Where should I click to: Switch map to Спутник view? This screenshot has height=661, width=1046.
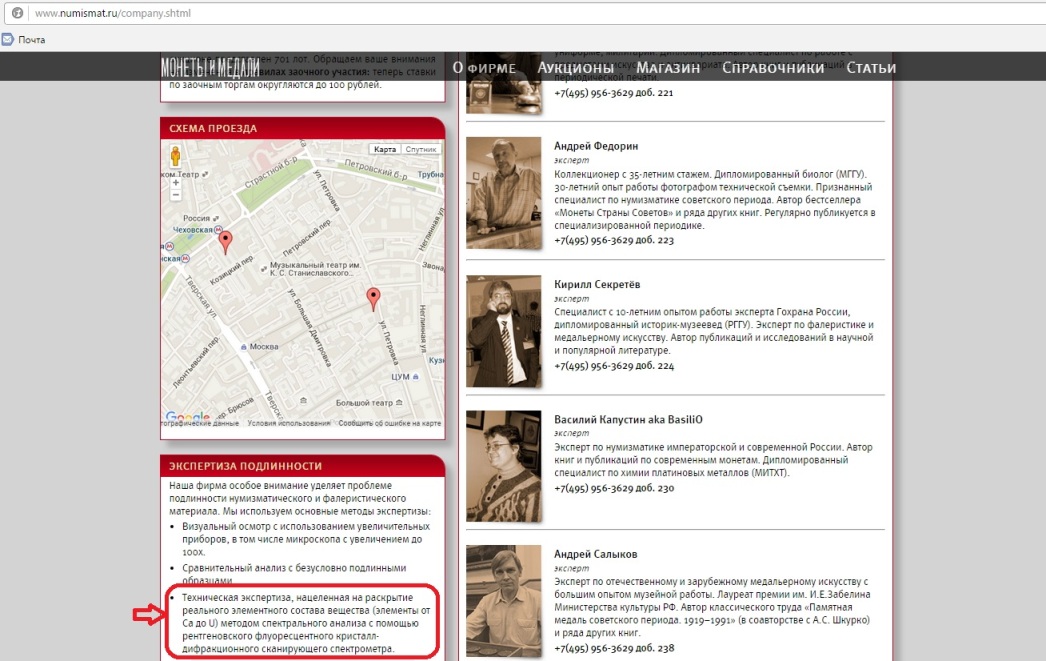tap(421, 149)
